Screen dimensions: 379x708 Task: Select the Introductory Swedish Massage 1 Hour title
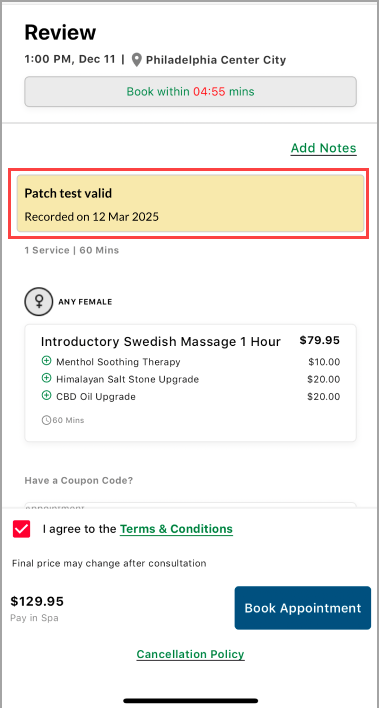point(161,341)
